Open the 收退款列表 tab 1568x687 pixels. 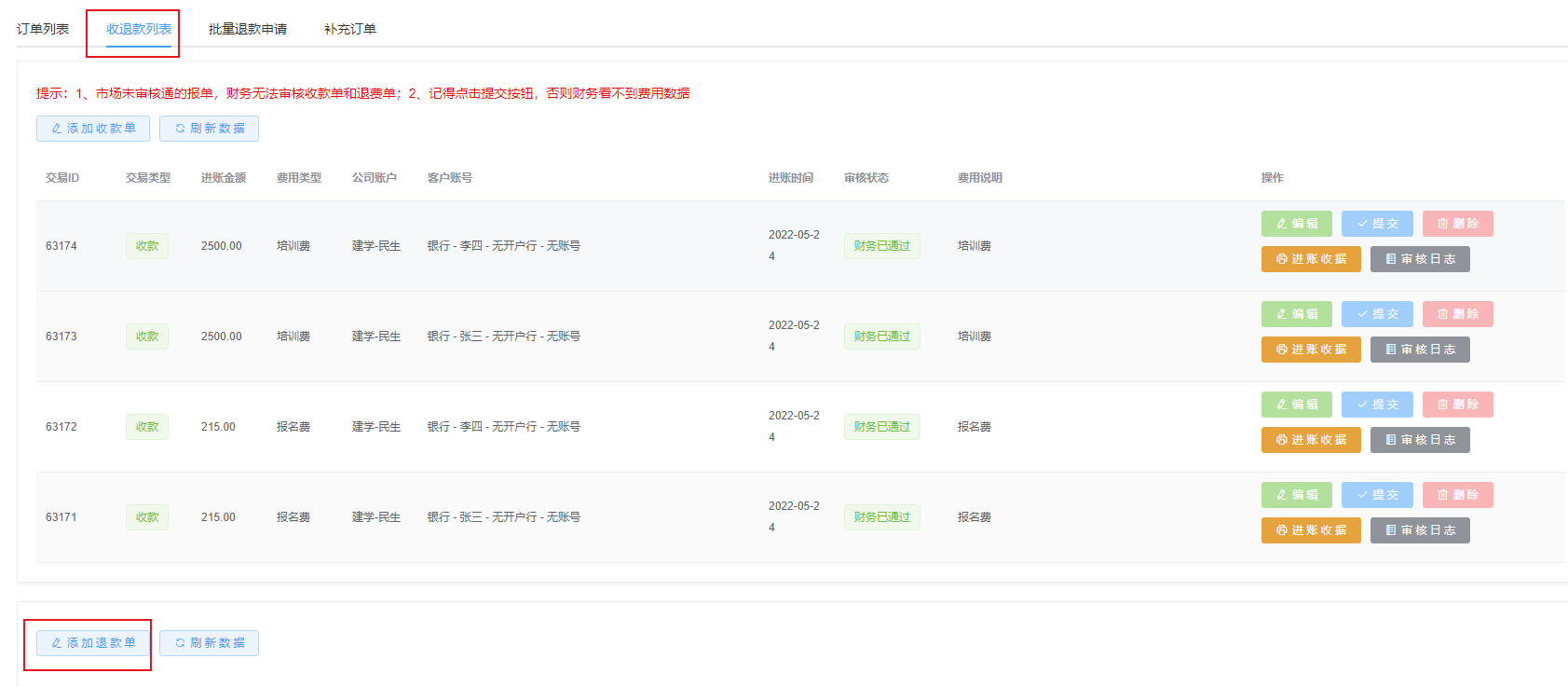tap(138, 29)
